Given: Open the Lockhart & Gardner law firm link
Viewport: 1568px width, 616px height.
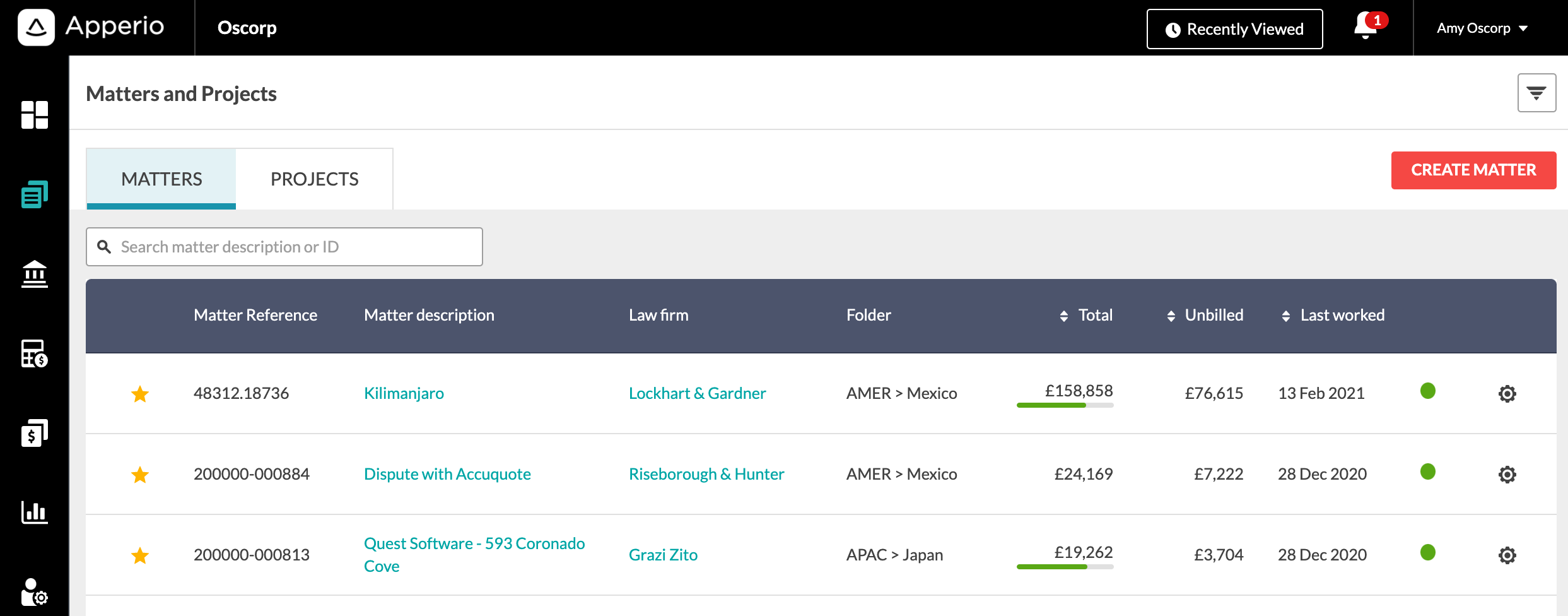Looking at the screenshot, I should coord(697,393).
